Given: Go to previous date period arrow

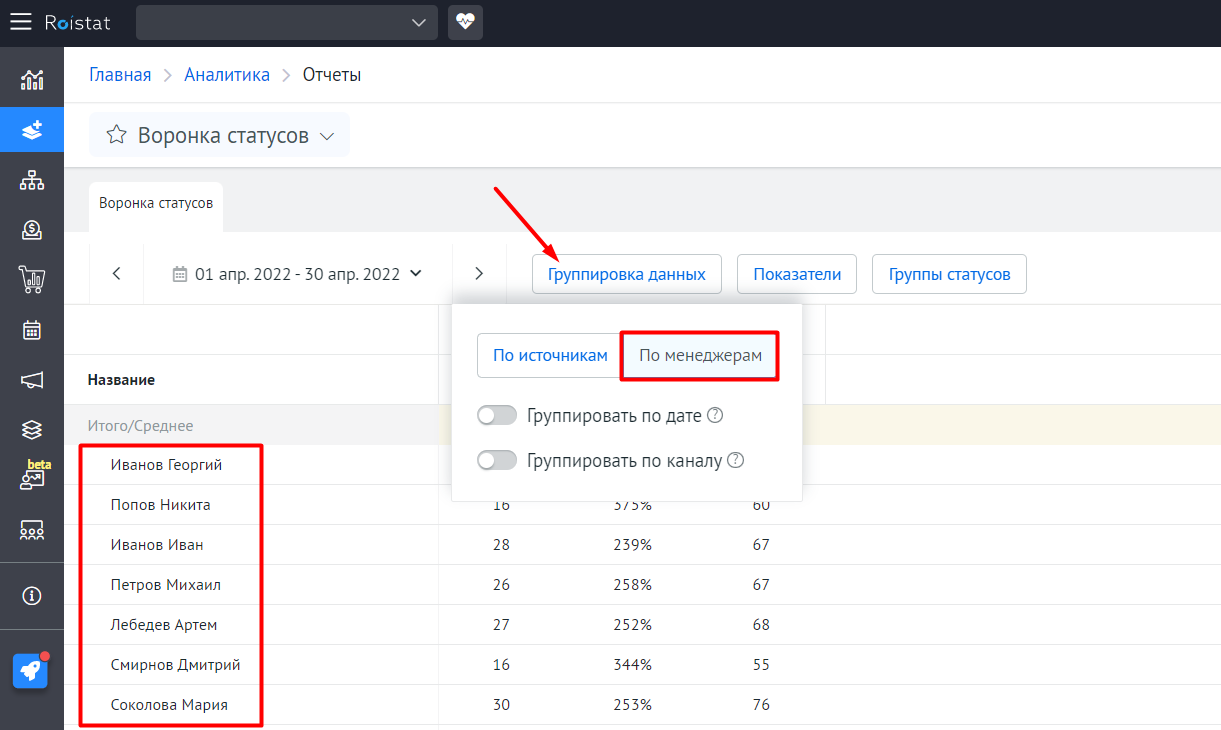Looking at the screenshot, I should click(117, 273).
